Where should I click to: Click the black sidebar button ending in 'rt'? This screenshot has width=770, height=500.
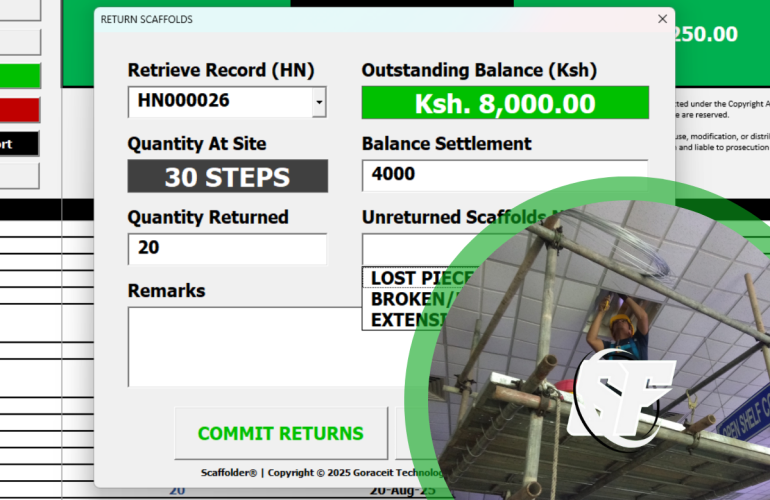coord(20,144)
